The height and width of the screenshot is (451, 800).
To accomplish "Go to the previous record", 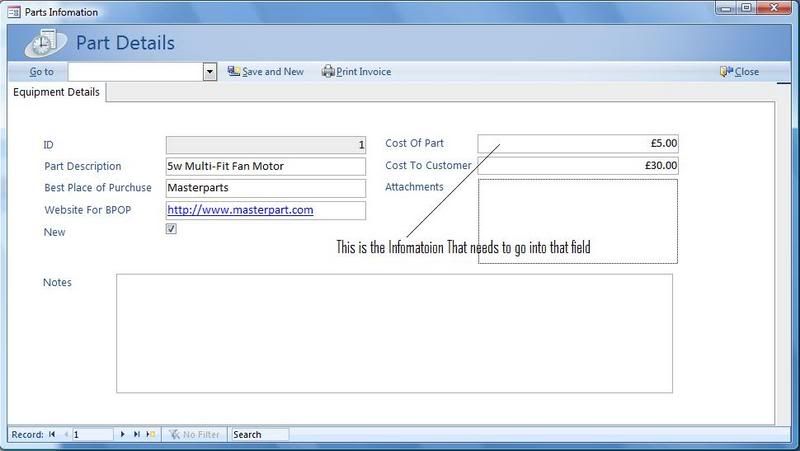I will [66, 435].
